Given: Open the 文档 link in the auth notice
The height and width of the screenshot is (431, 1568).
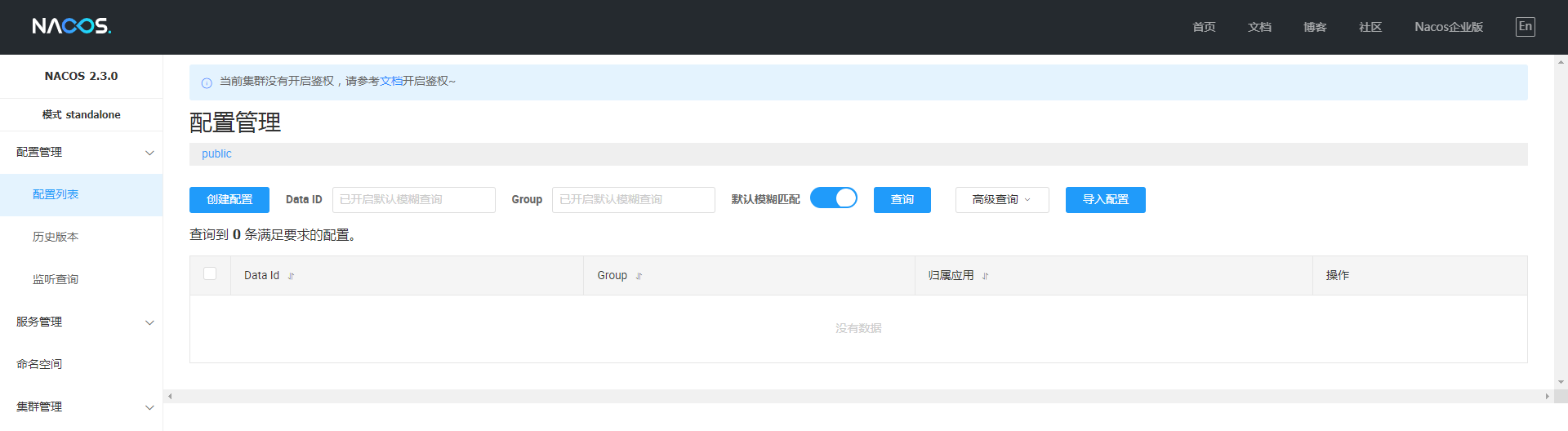Looking at the screenshot, I should pyautogui.click(x=390, y=82).
